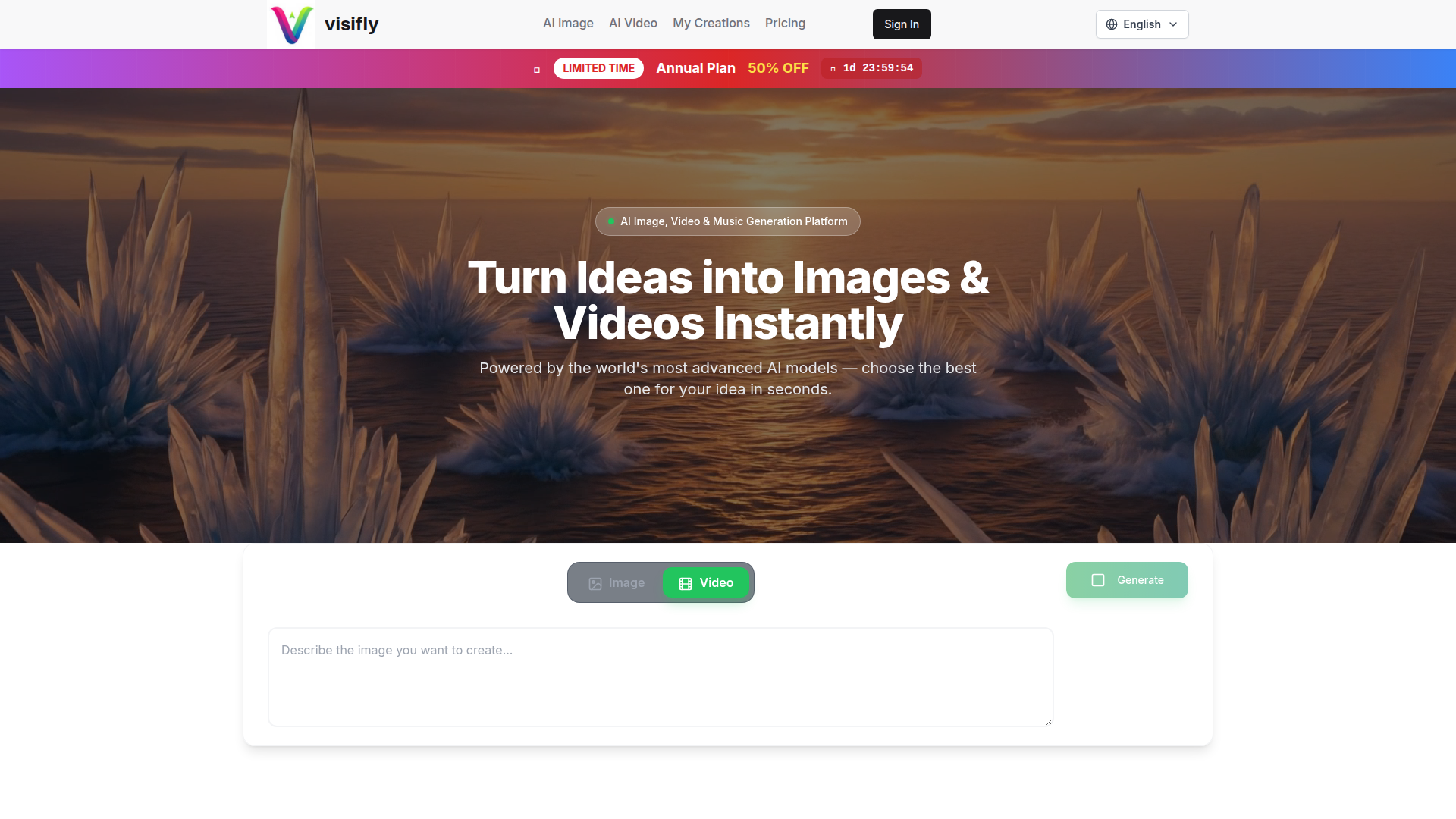Open the English language dropdown
The image size is (1456, 819).
tap(1142, 24)
